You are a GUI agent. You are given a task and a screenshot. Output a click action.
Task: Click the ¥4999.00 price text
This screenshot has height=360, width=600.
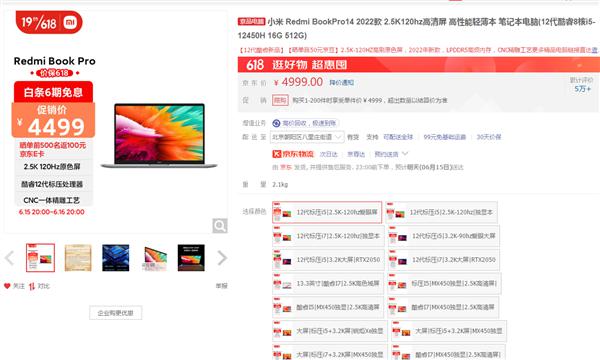(x=298, y=82)
